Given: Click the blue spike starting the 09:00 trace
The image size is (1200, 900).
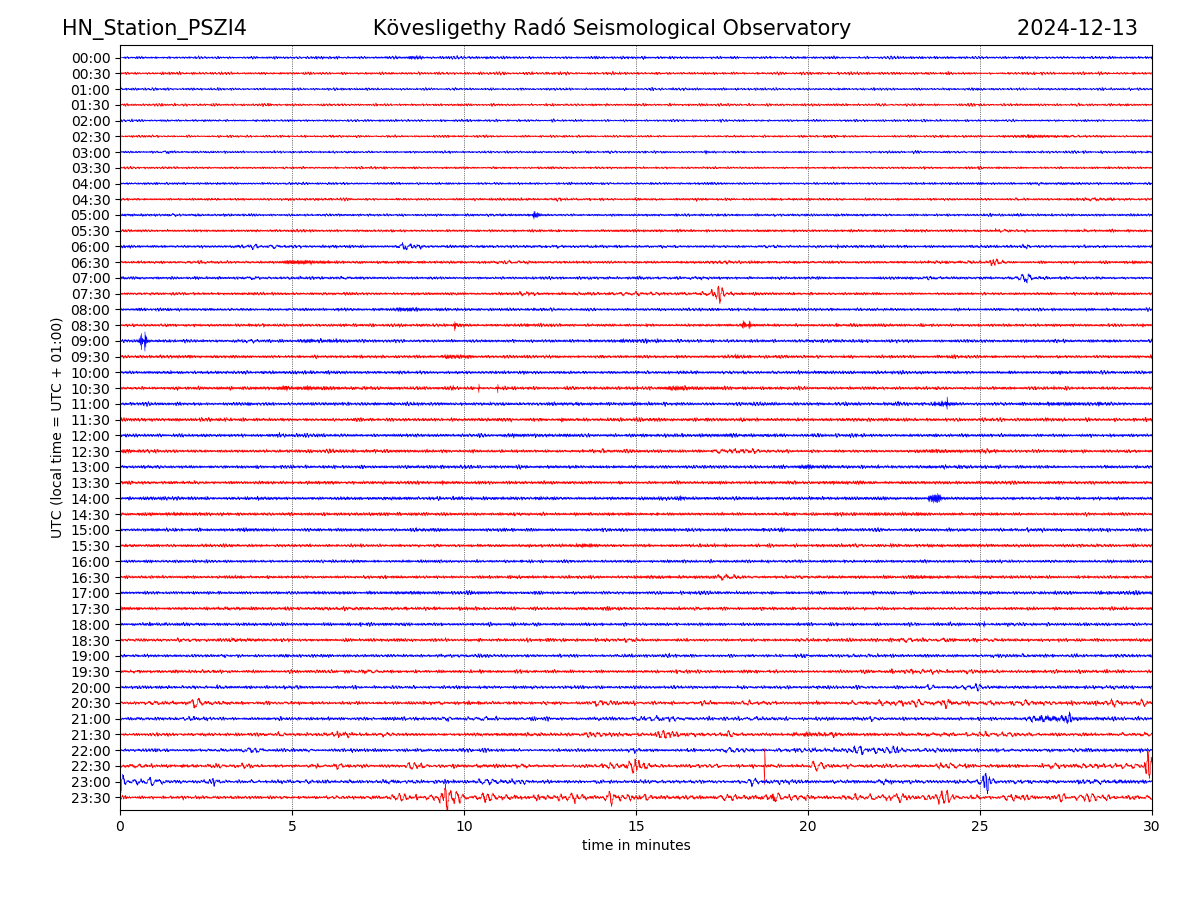Looking at the screenshot, I should click(x=143, y=341).
